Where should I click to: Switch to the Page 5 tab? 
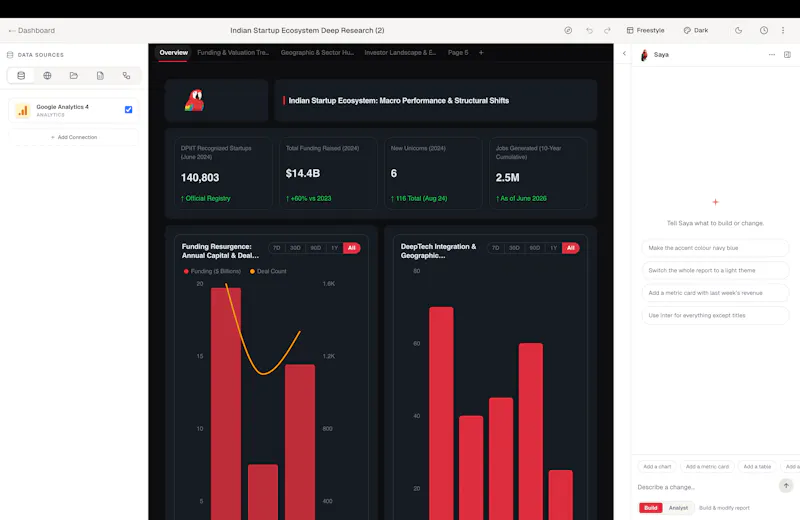[x=458, y=53]
